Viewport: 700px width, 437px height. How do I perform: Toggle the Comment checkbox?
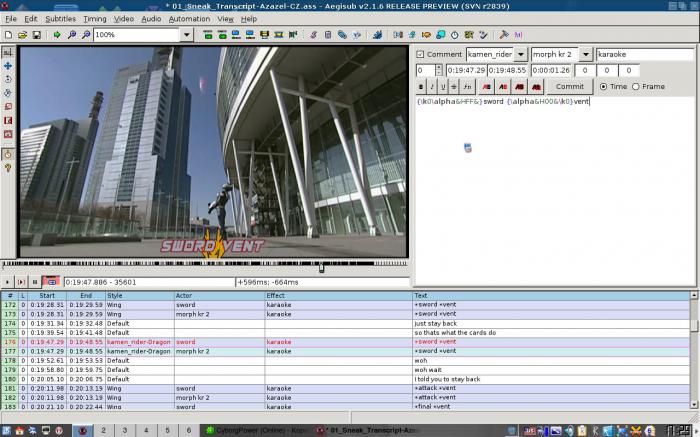point(420,54)
